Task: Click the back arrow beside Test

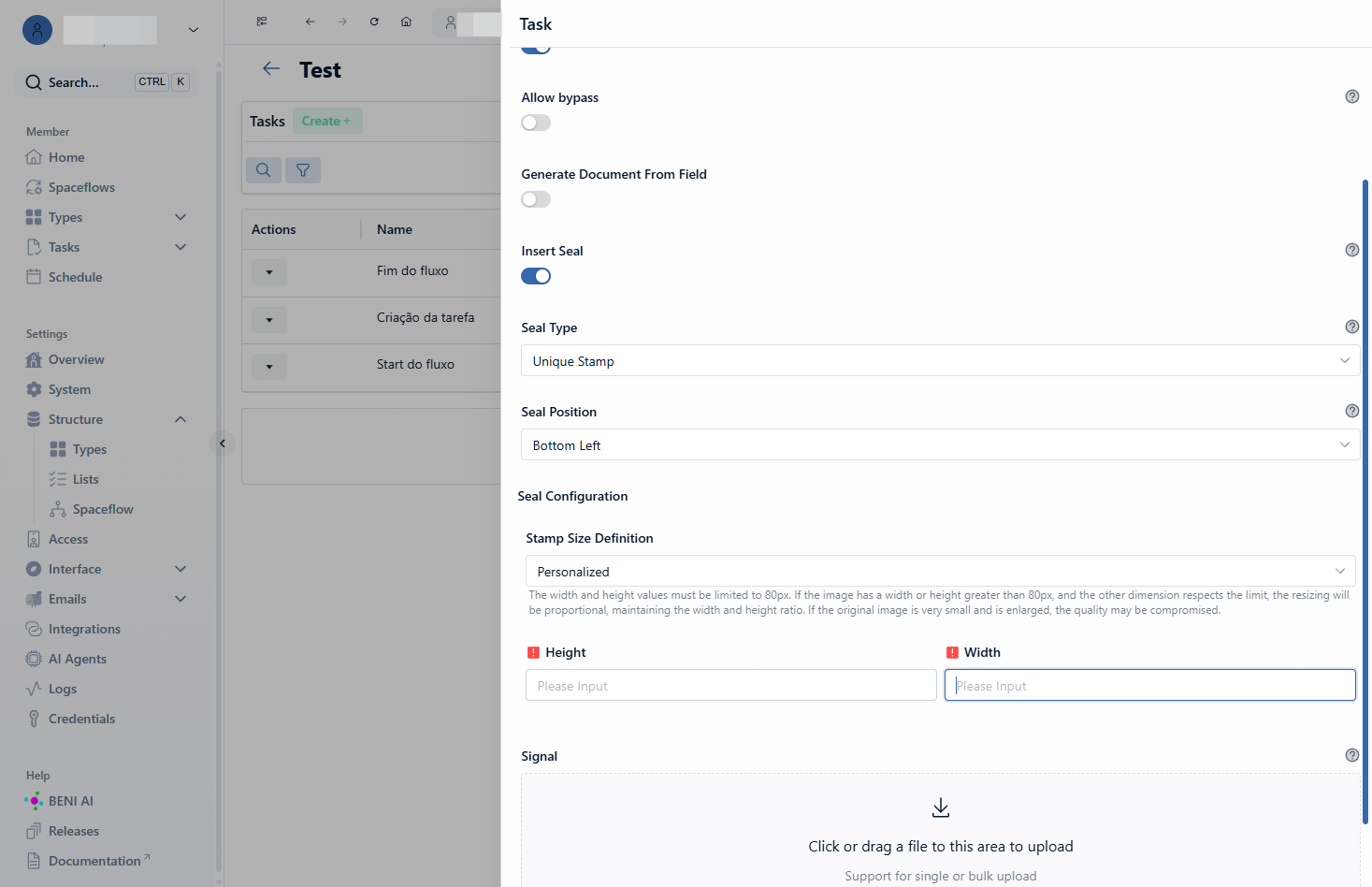Action: click(271, 68)
